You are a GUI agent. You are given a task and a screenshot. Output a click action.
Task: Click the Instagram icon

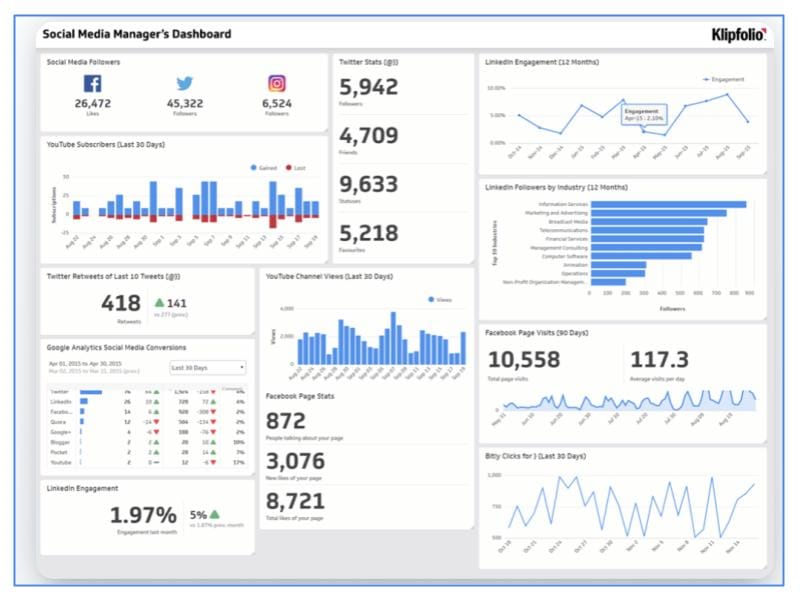coord(277,84)
